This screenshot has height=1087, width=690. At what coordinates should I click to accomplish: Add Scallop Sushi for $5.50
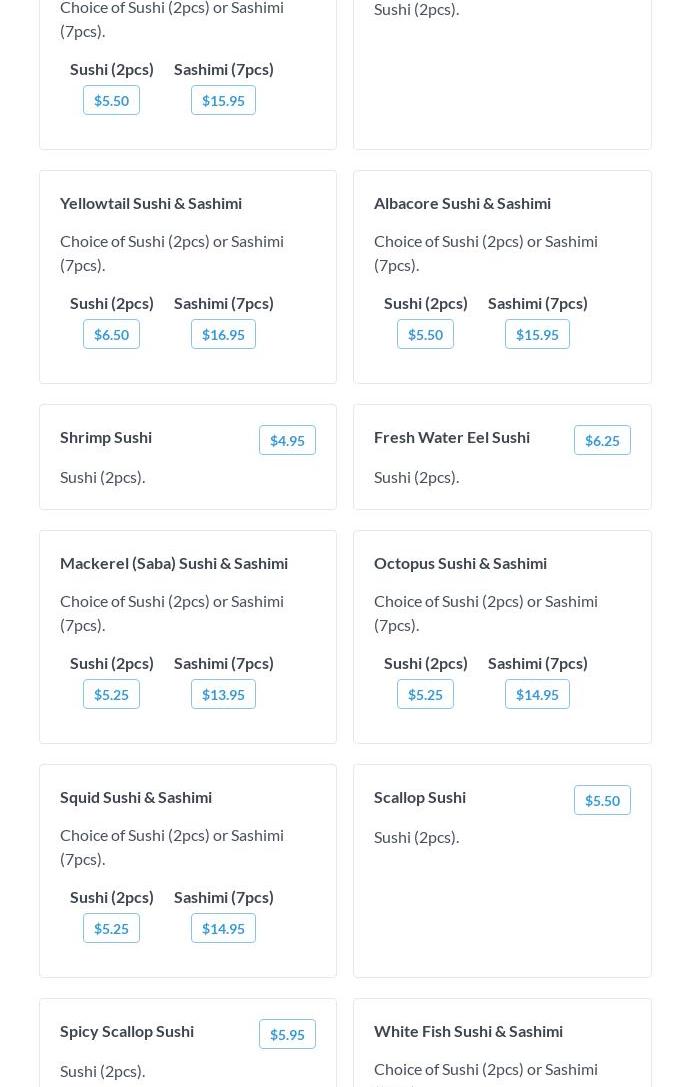(x=602, y=800)
